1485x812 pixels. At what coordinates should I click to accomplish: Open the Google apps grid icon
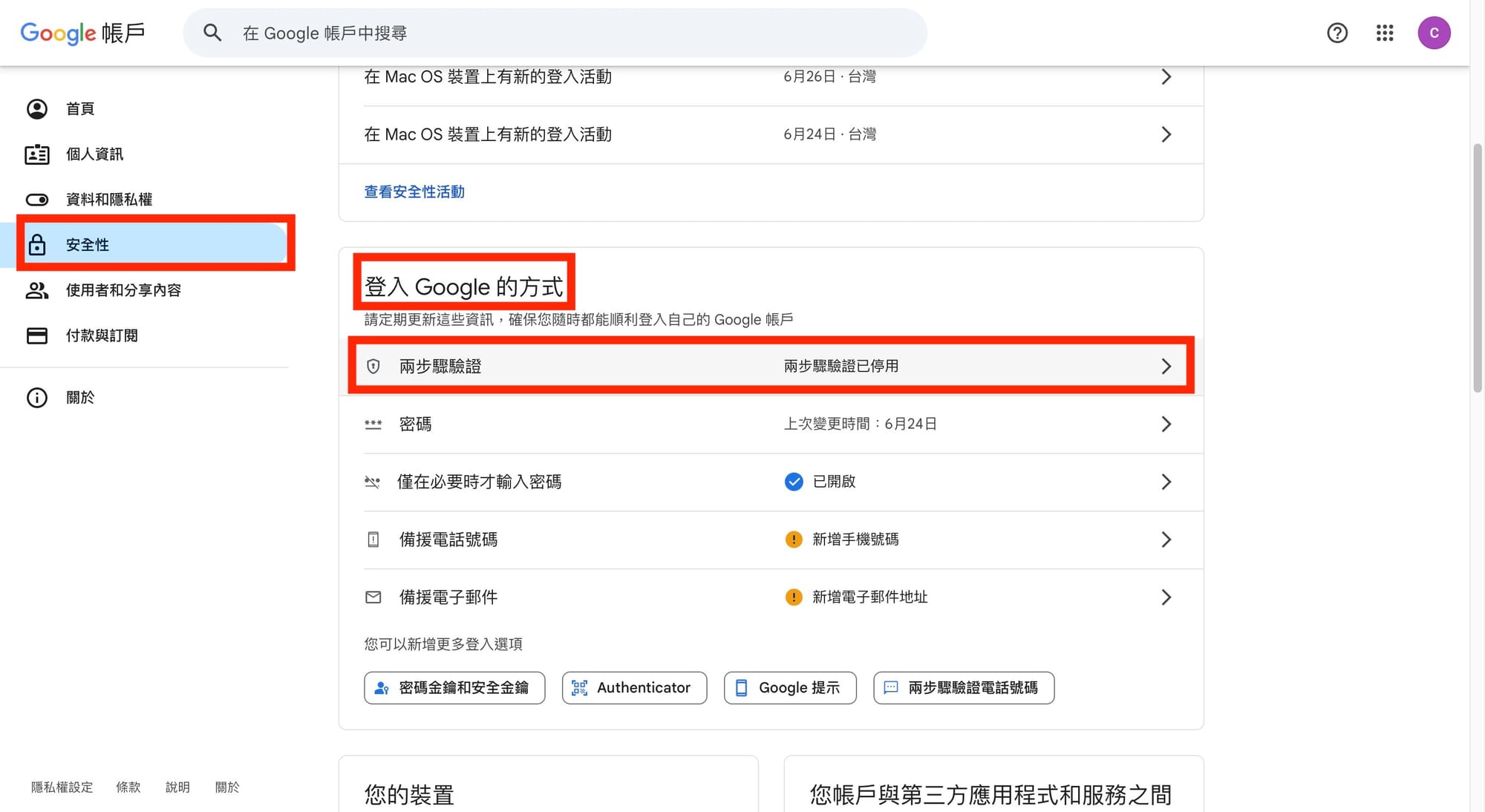1385,33
